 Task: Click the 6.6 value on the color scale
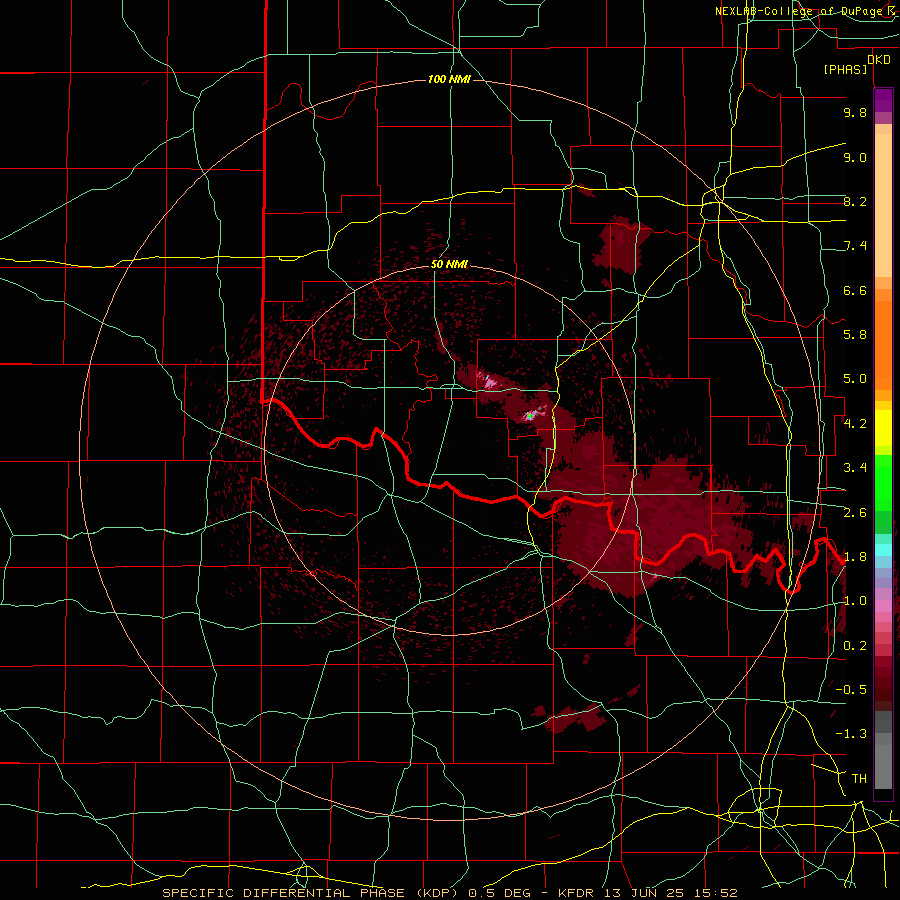tap(855, 290)
